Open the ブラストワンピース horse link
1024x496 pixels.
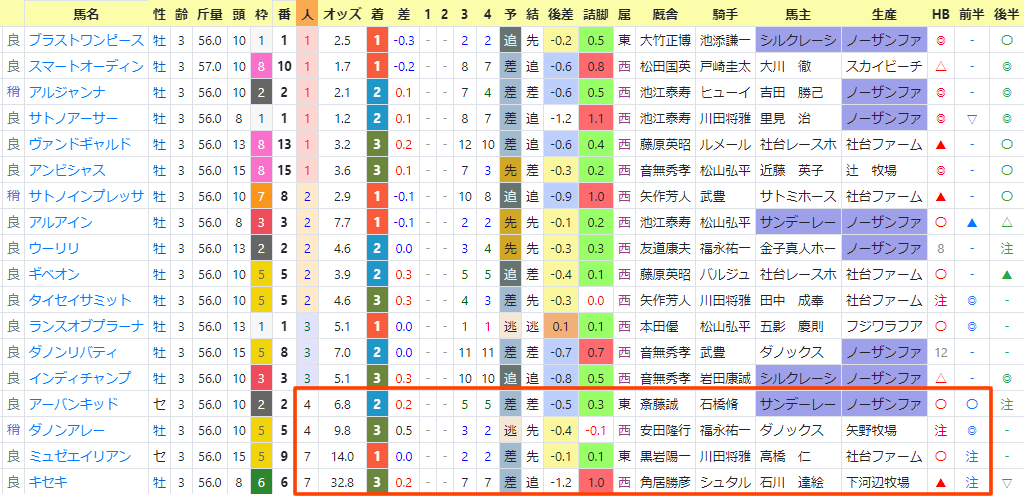[x=86, y=40]
